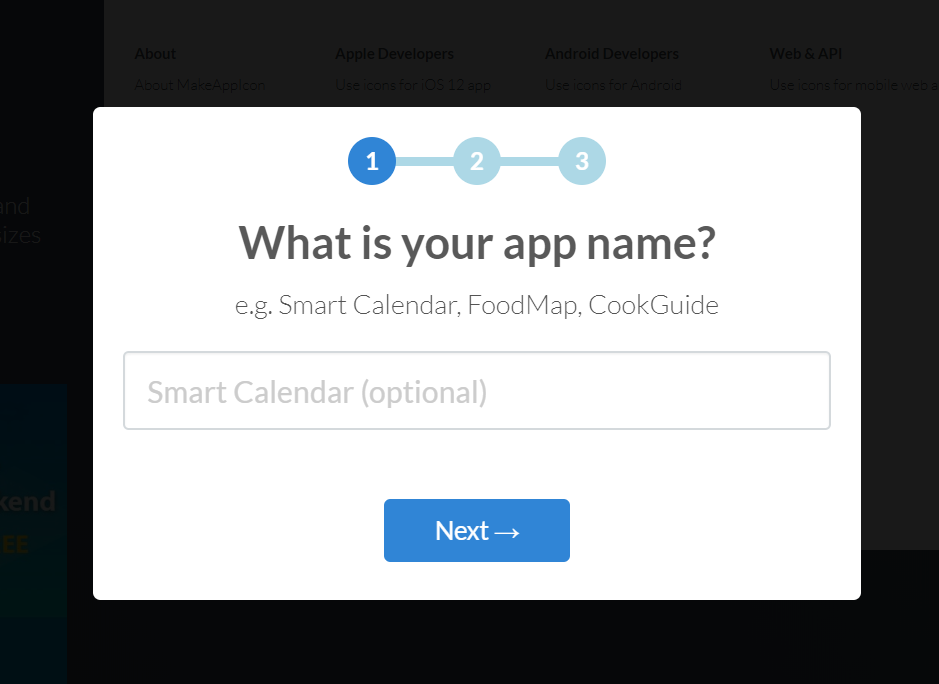Click the example text mentioning FoodMap
The image size is (939, 684).
[477, 305]
